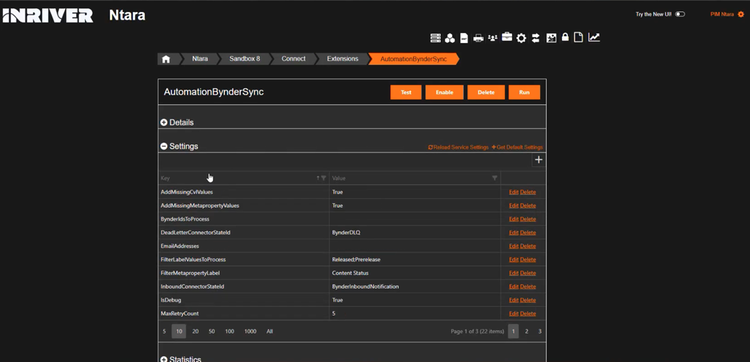Go to settings page 2
Screen dimensions: 750x362
pos(527,331)
